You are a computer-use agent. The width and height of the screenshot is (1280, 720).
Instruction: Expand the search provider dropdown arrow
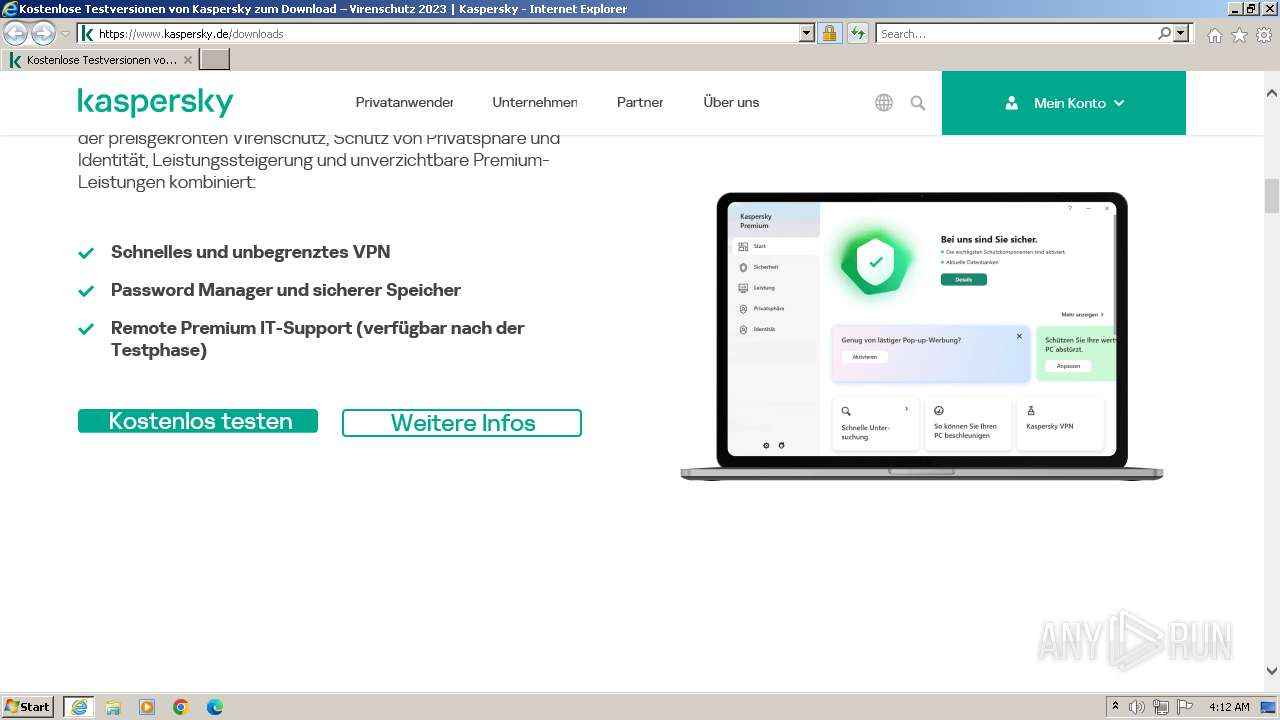1182,33
